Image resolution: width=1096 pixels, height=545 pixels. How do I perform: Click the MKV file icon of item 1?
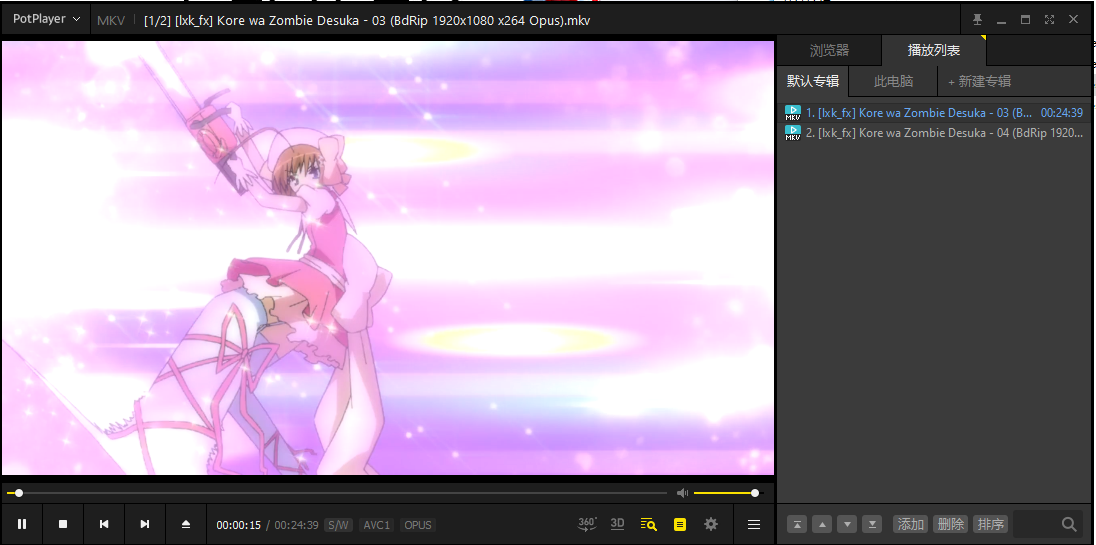click(x=793, y=112)
